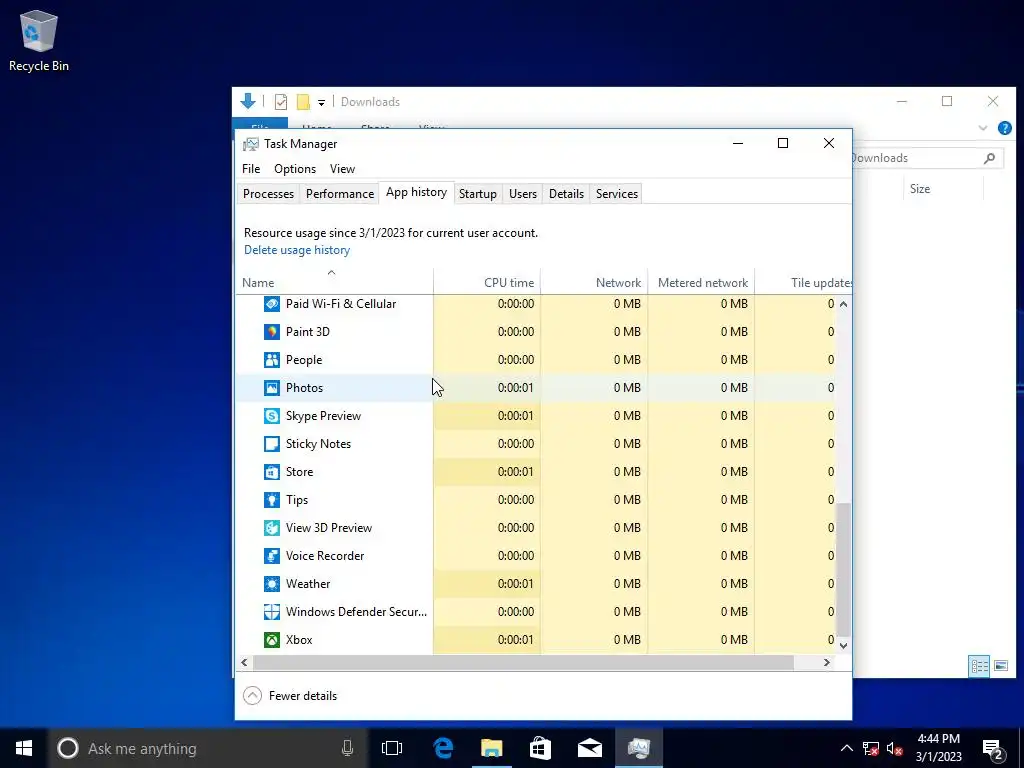Open the Mail app from the taskbar

(590, 748)
